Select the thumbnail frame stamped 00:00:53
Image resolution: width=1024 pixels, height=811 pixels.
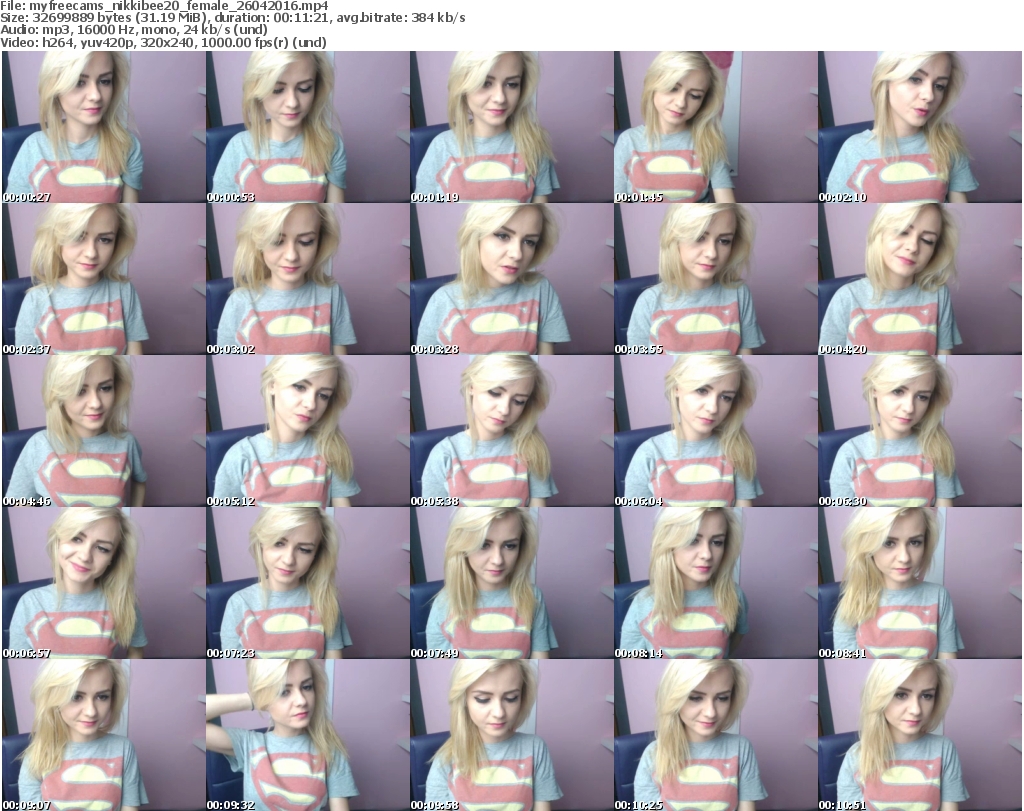[308, 127]
